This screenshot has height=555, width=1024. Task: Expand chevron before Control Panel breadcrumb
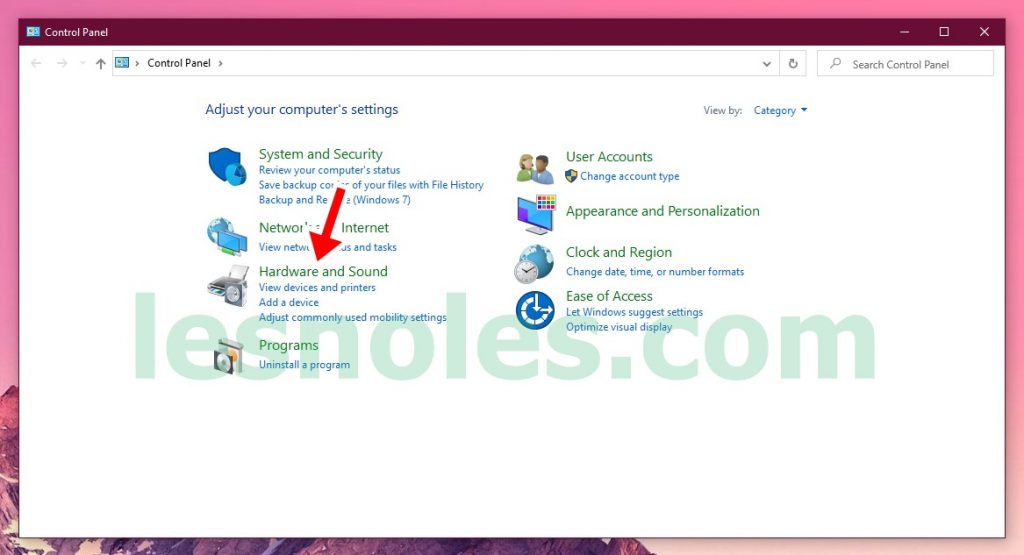pos(137,63)
